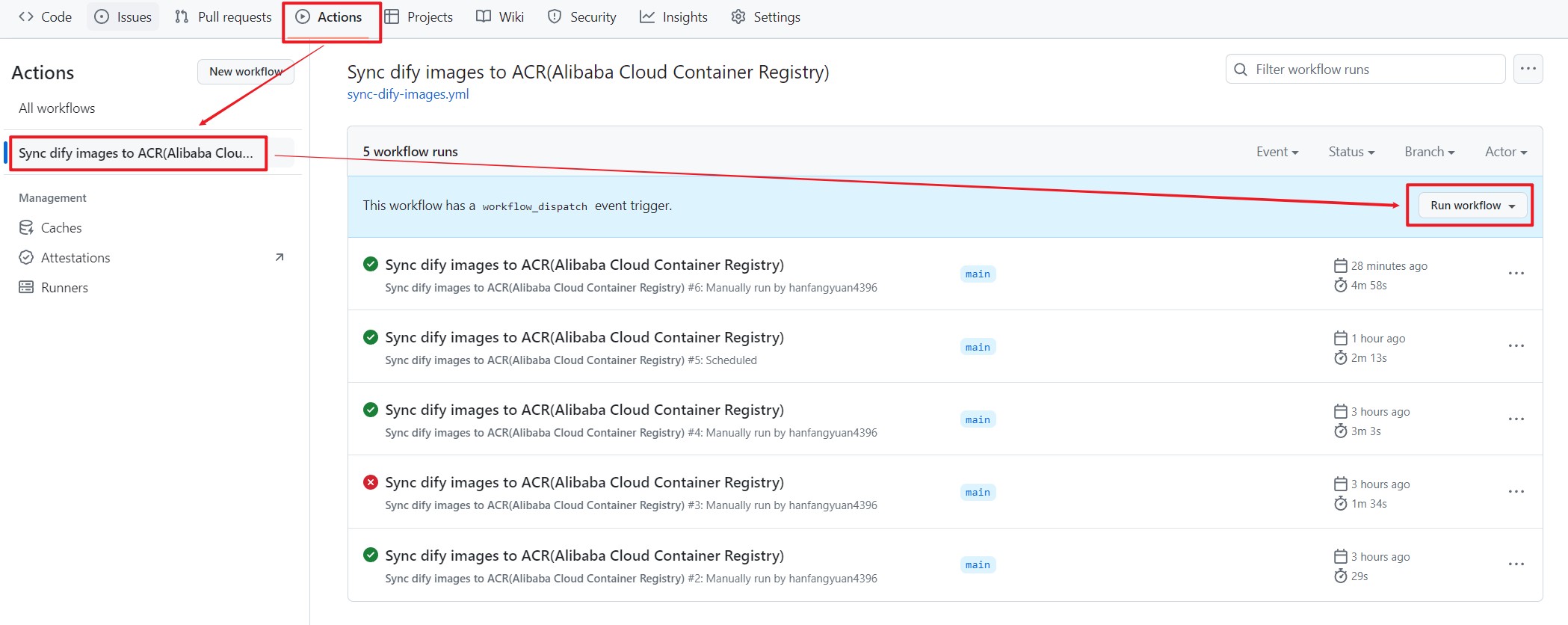This screenshot has width=1568, height=625.
Task: Show All workflows
Action: 57,108
